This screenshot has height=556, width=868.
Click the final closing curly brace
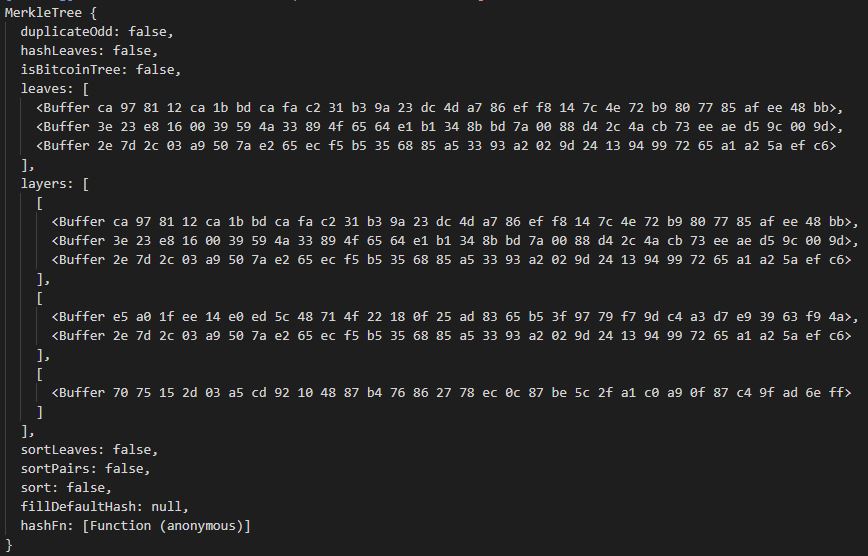point(9,545)
